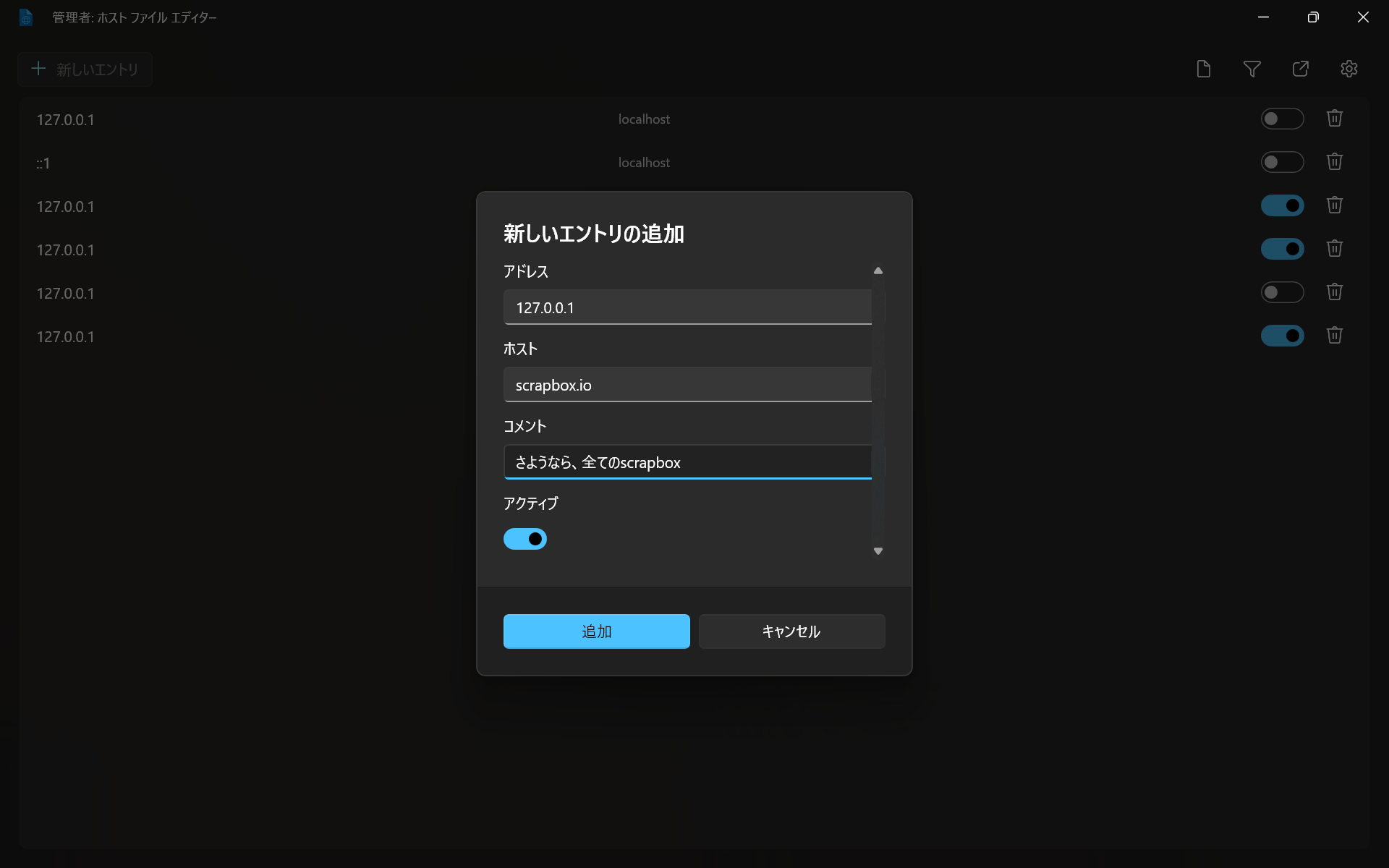Enable the first localhost entry toggle
Image resolution: width=1389 pixels, height=868 pixels.
[x=1282, y=119]
